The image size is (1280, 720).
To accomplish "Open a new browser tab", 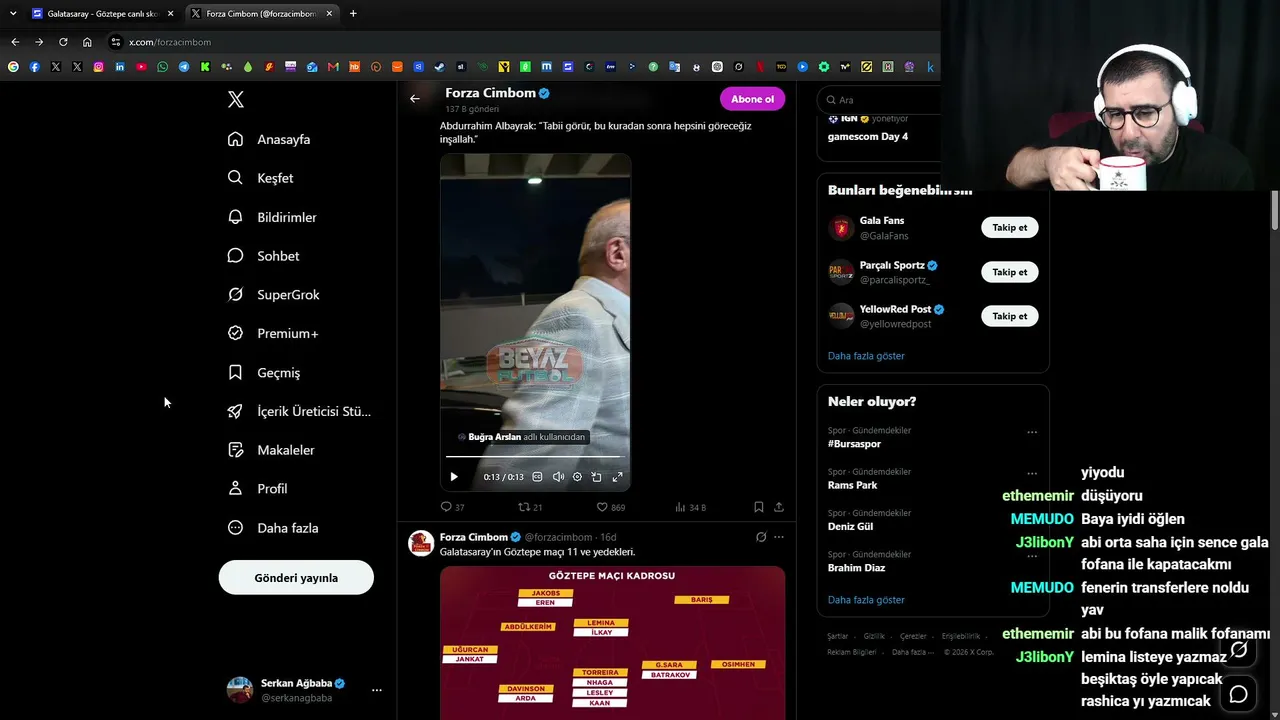I will click(x=353, y=14).
